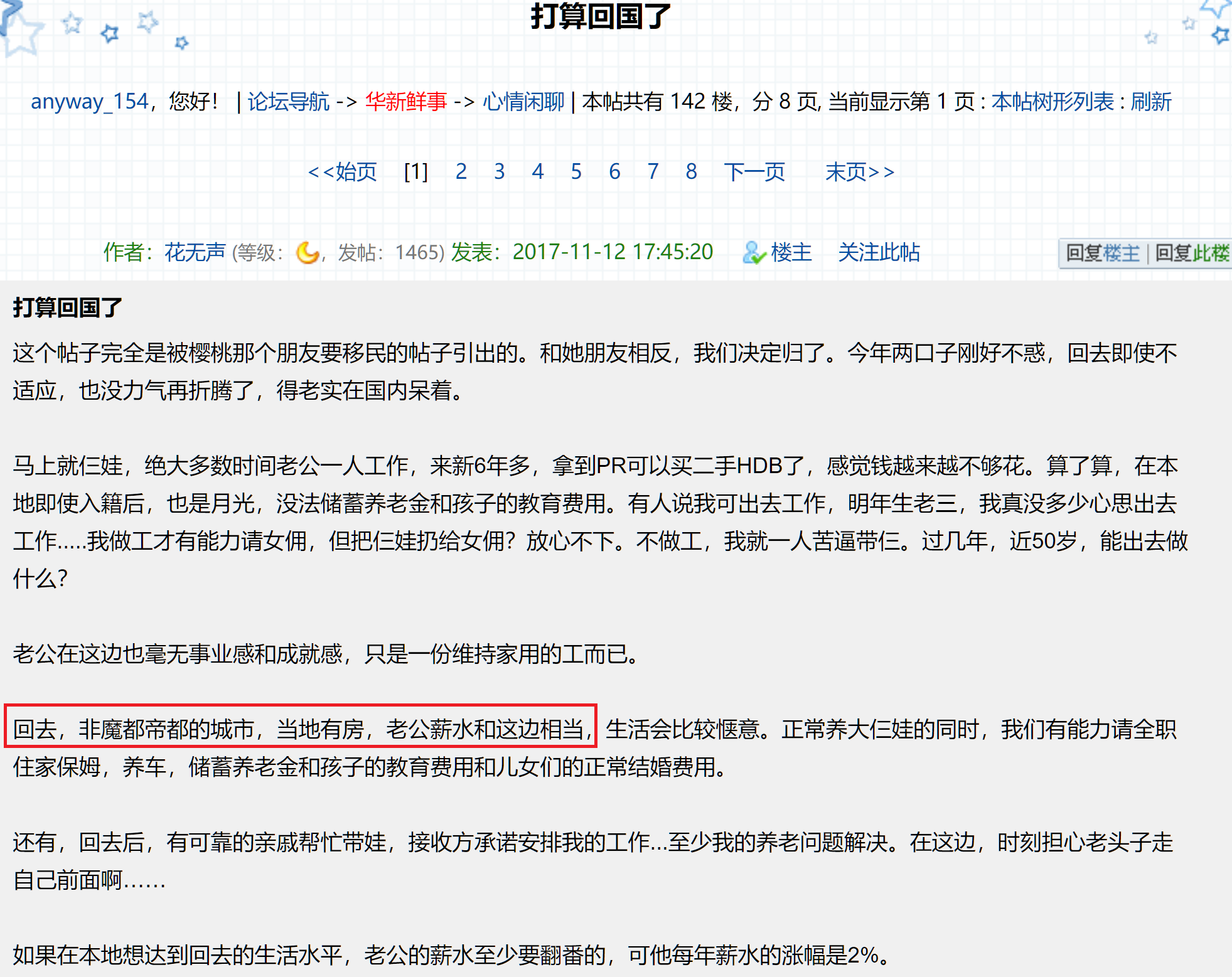This screenshot has width=1232, height=977.
Task: Go to the 华新鲜事 section
Action: click(406, 101)
